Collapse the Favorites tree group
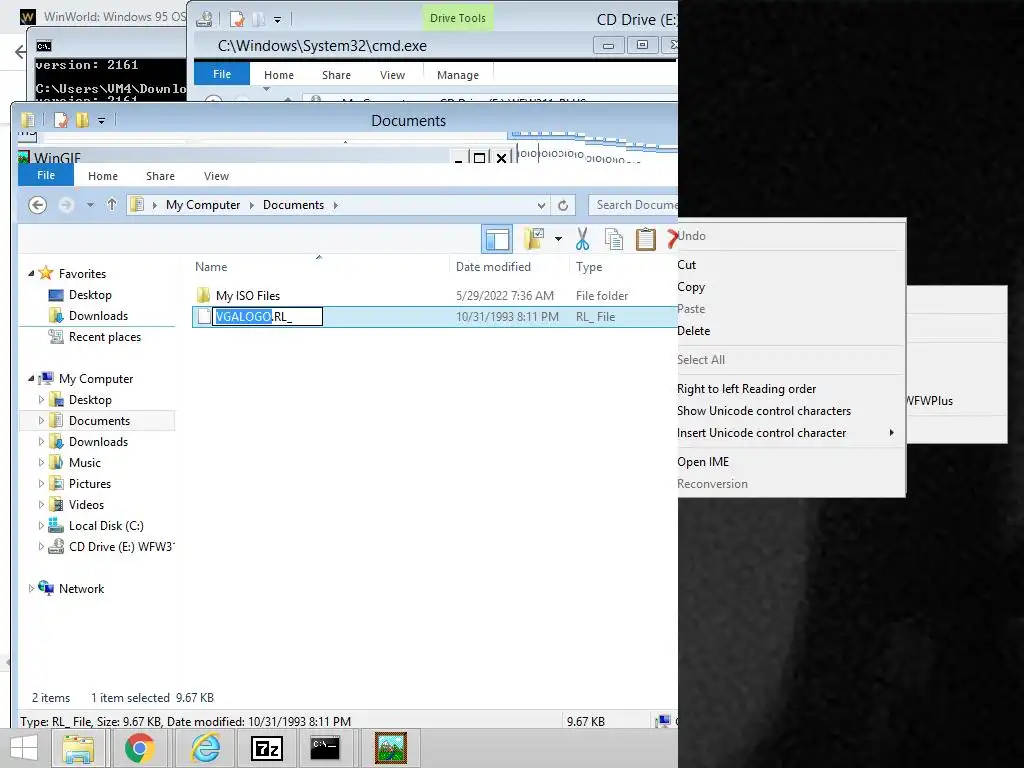1024x768 pixels. (31, 274)
